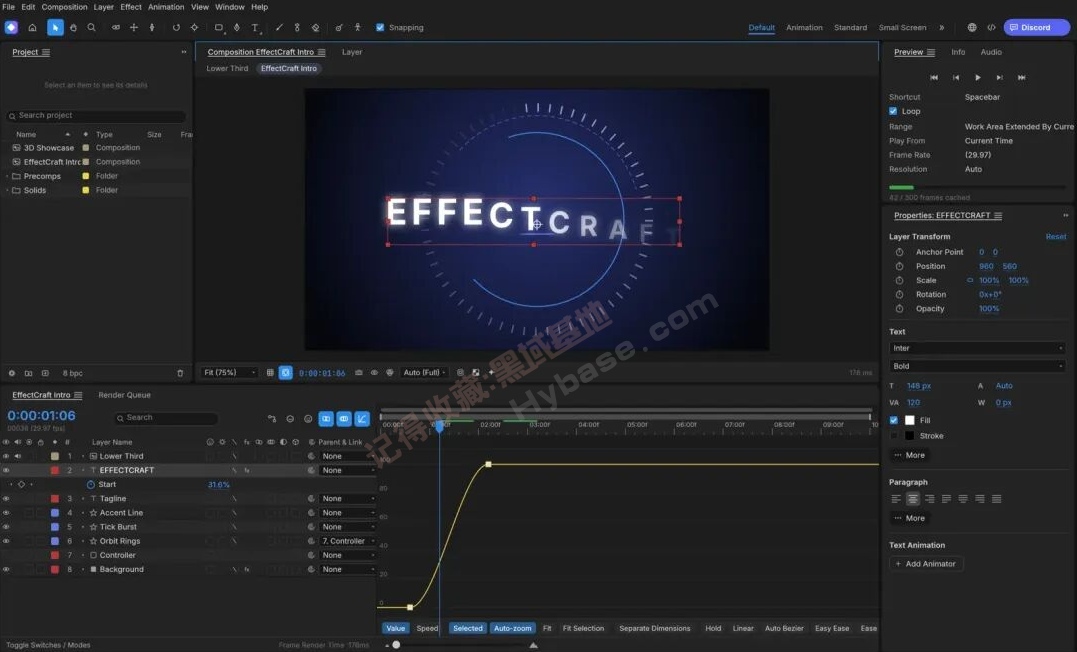Select the Hand tool in the toolbar
Viewport: 1077px width, 652px height.
[73, 27]
